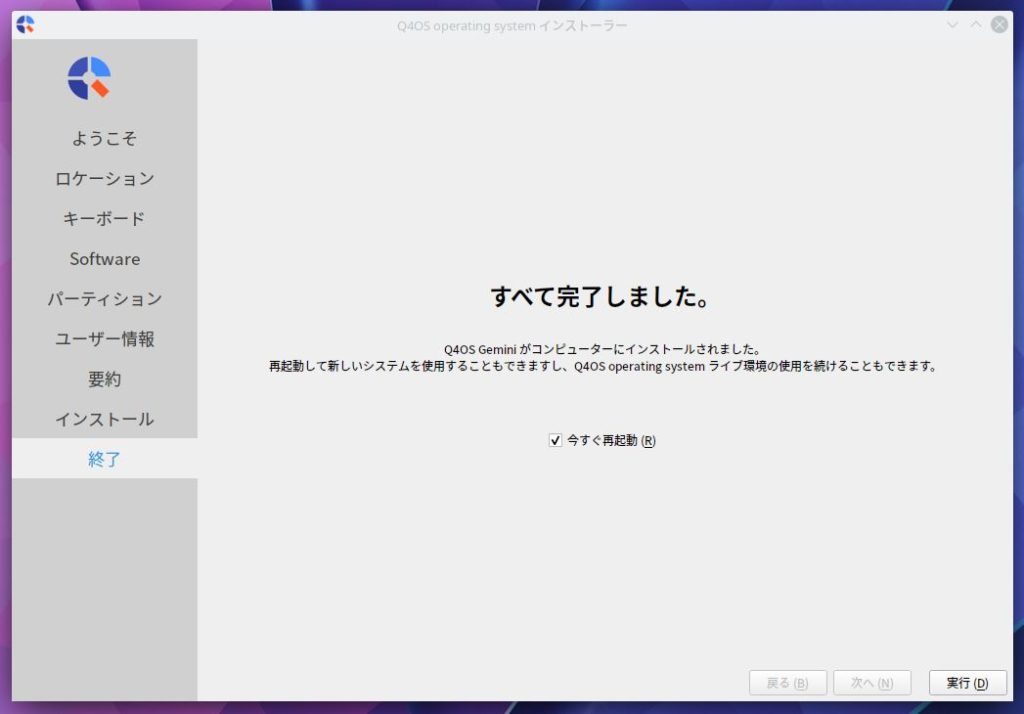This screenshot has height=714, width=1024.
Task: Click the installer window title text
Action: coord(512,25)
